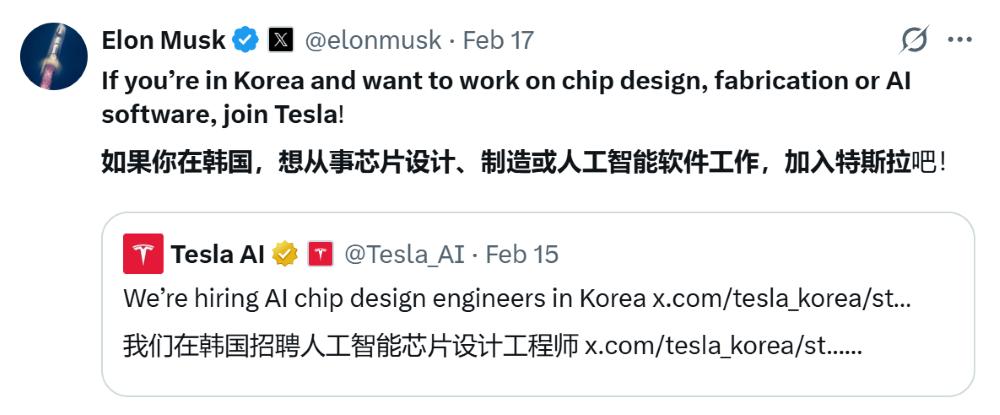Click the Grok icon on the post
1000x415 pixels.
914,40
